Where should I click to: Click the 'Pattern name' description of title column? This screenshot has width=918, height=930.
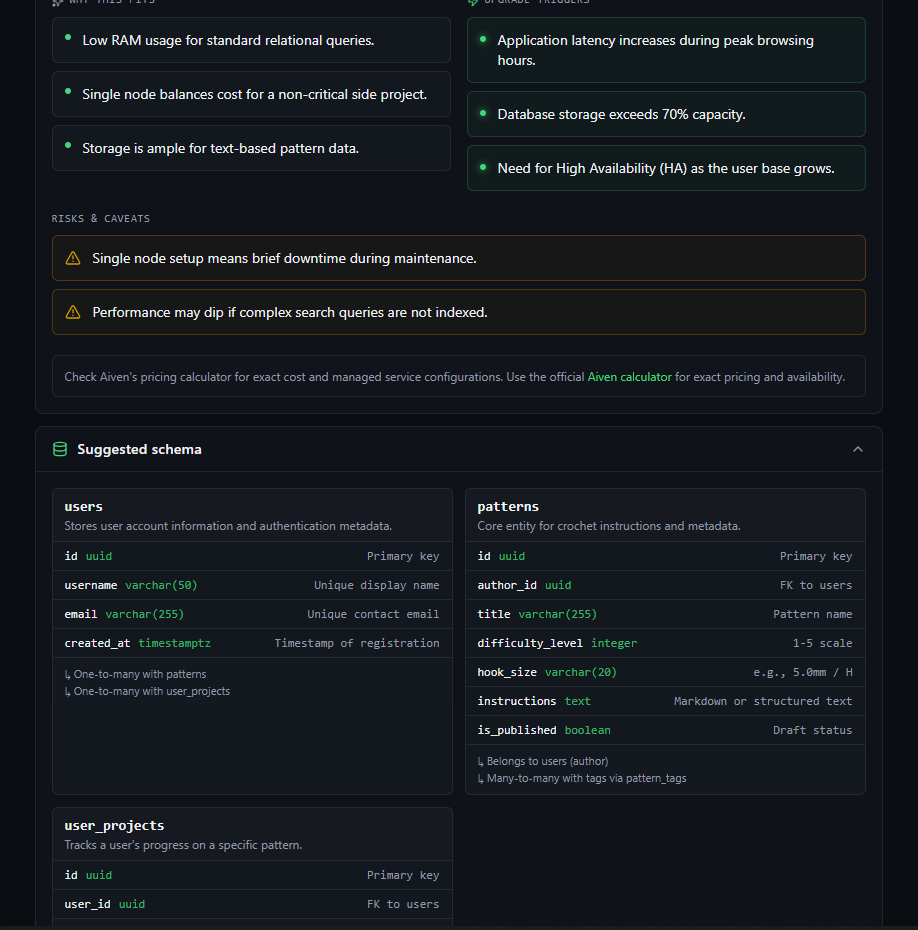point(812,614)
